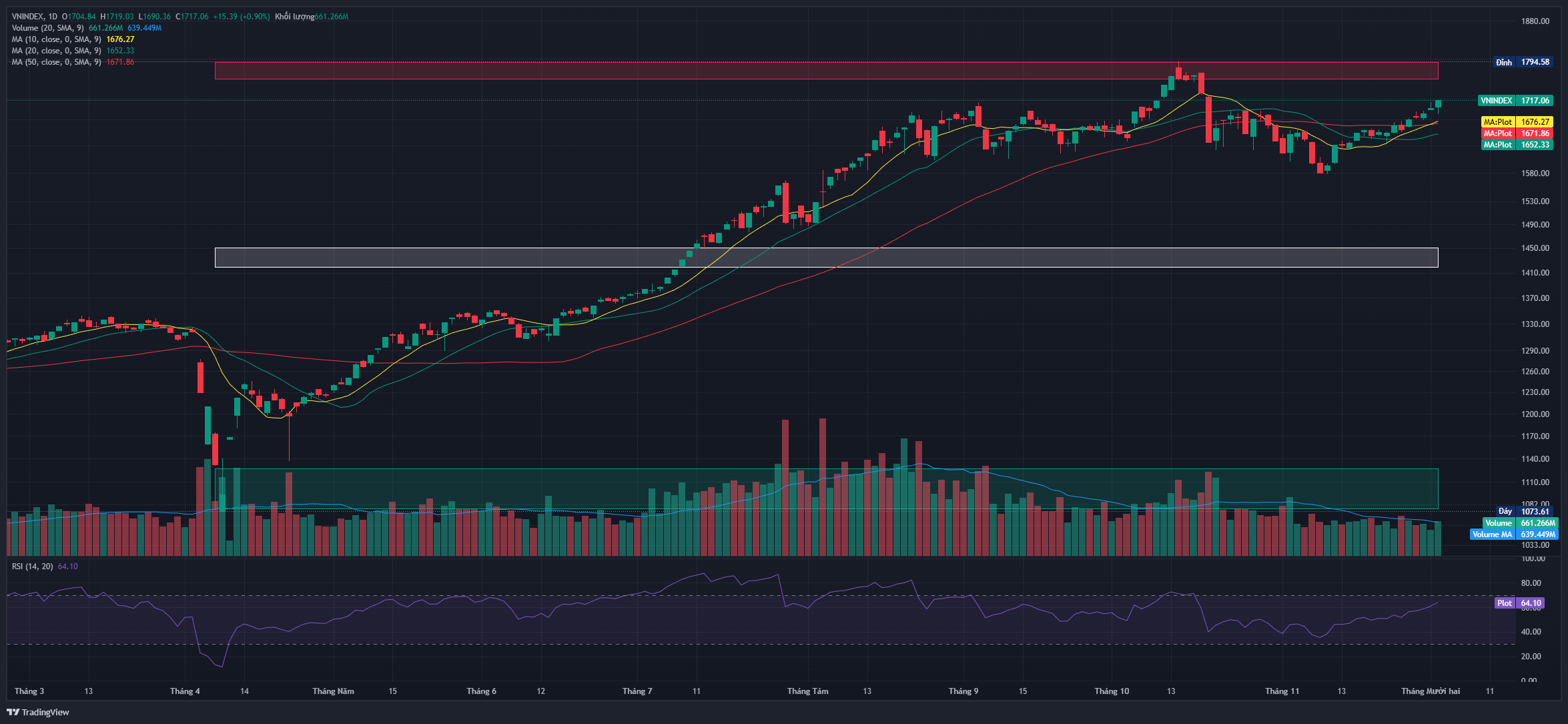Select the Volume (20, SMA, 9) indicator legend

47,28
